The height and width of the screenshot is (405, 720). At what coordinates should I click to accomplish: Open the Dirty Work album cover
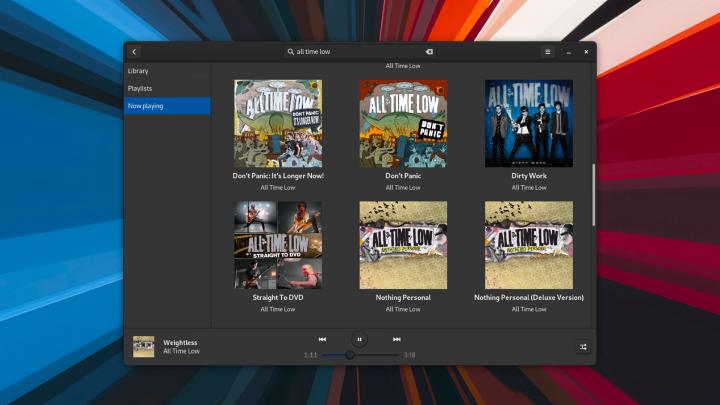tap(528, 123)
